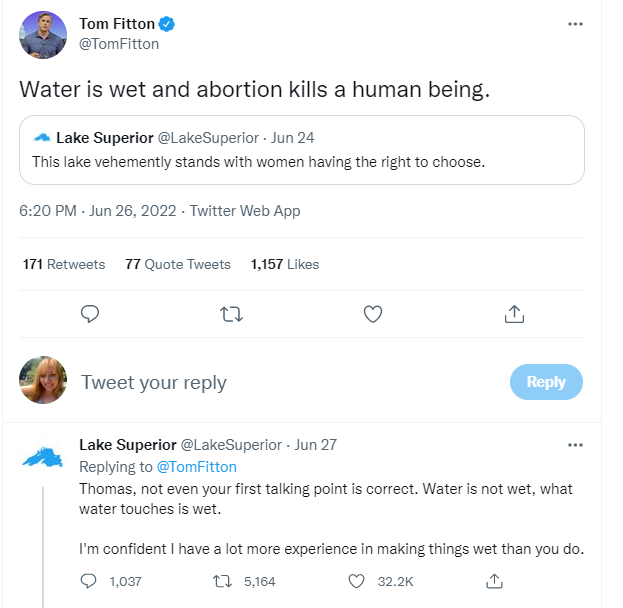Viewport: 623px width, 608px height.
Task: View the 1,157 Likes list
Action: click(x=285, y=264)
